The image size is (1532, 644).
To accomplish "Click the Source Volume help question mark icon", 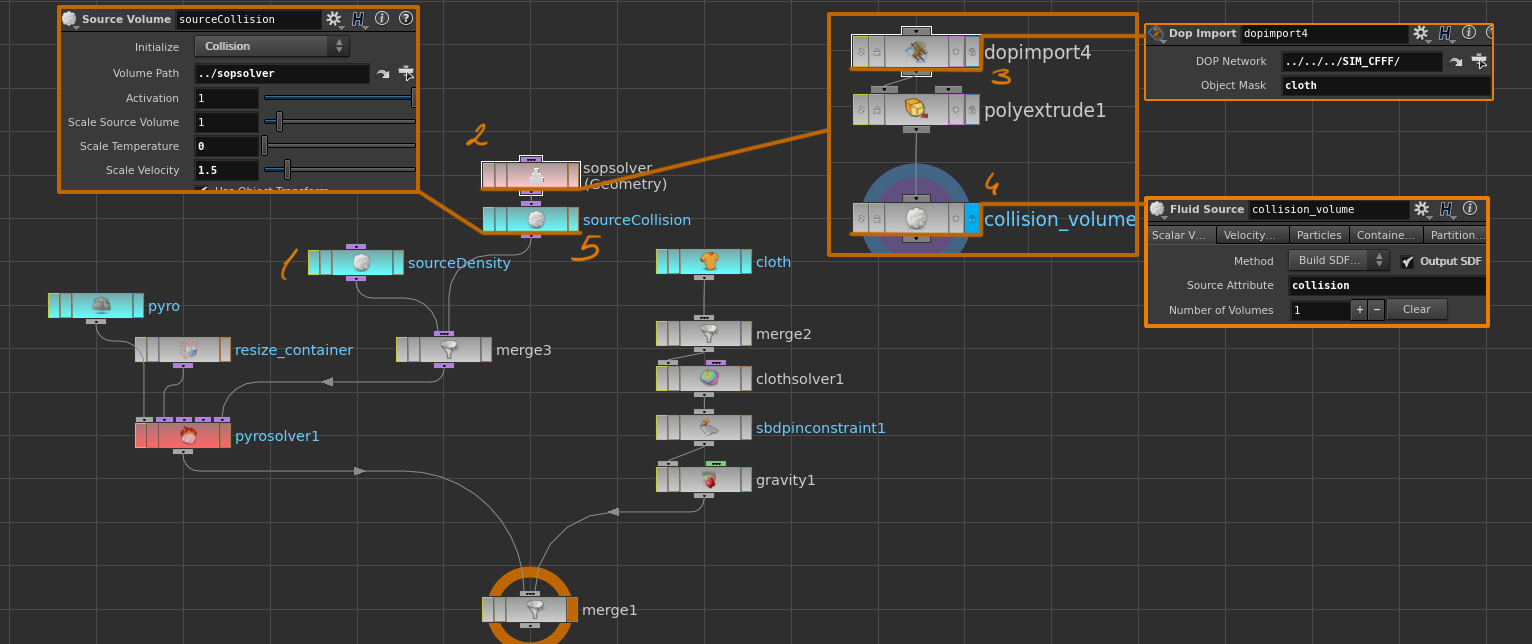I will pyautogui.click(x=405, y=19).
